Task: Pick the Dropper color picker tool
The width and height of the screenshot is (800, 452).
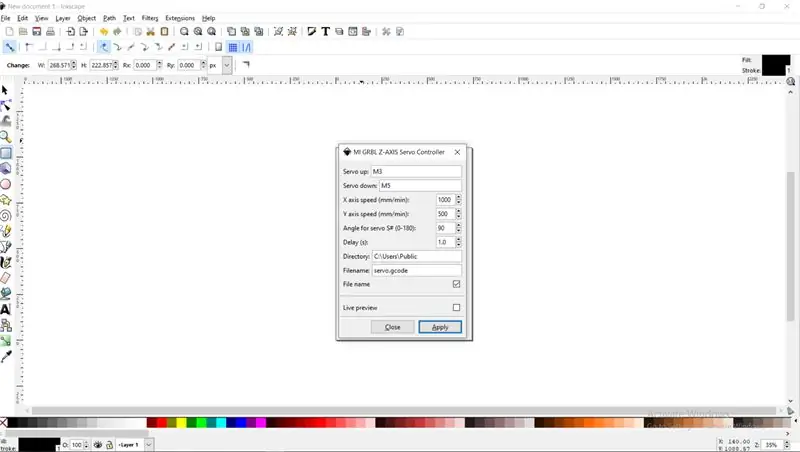Action: pos(6,357)
